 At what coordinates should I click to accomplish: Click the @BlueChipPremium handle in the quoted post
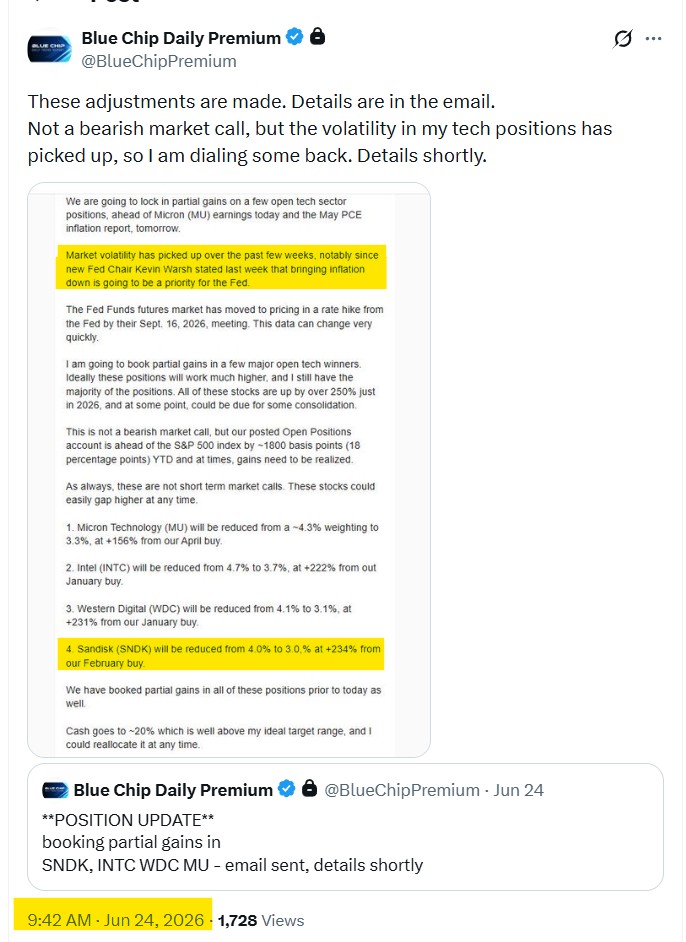tap(402, 790)
